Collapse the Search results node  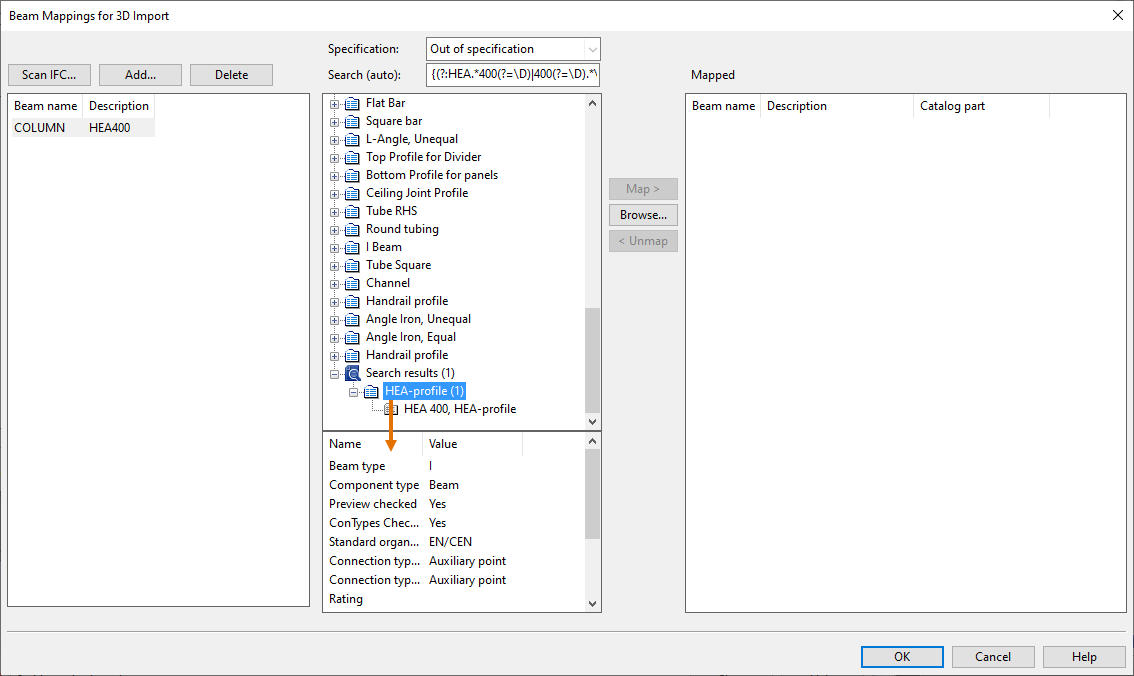(335, 373)
